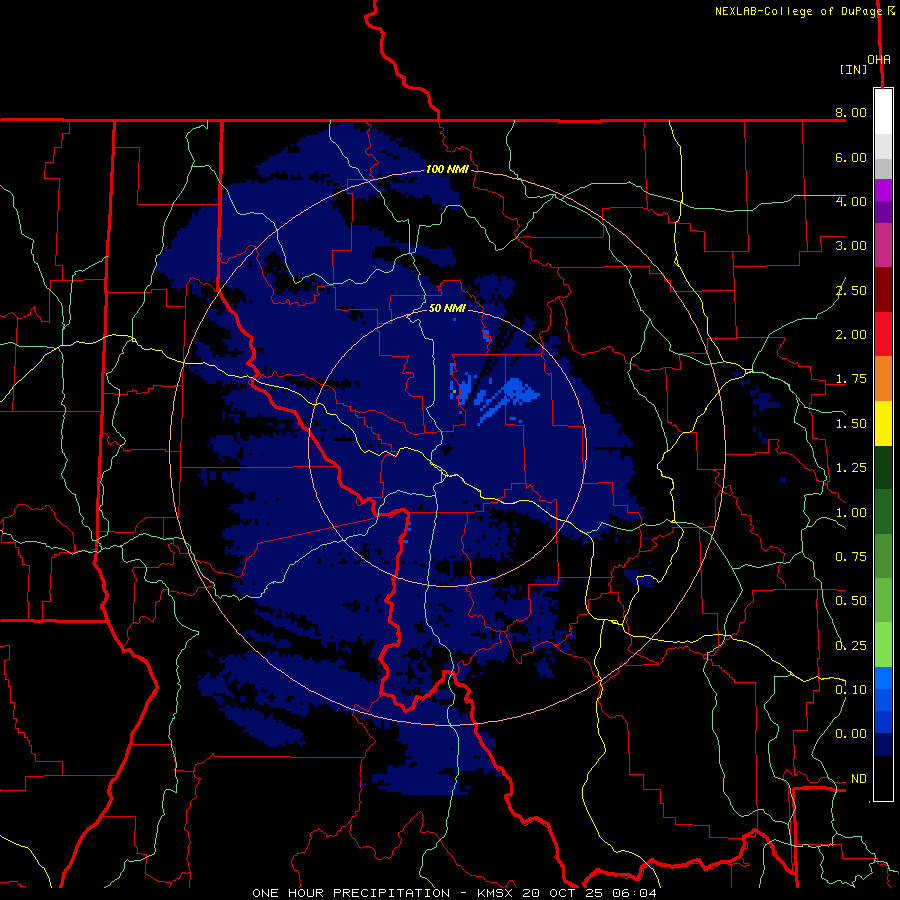The image size is (900, 900).
Task: Click the 1.00 legend value
Action: 851,513
